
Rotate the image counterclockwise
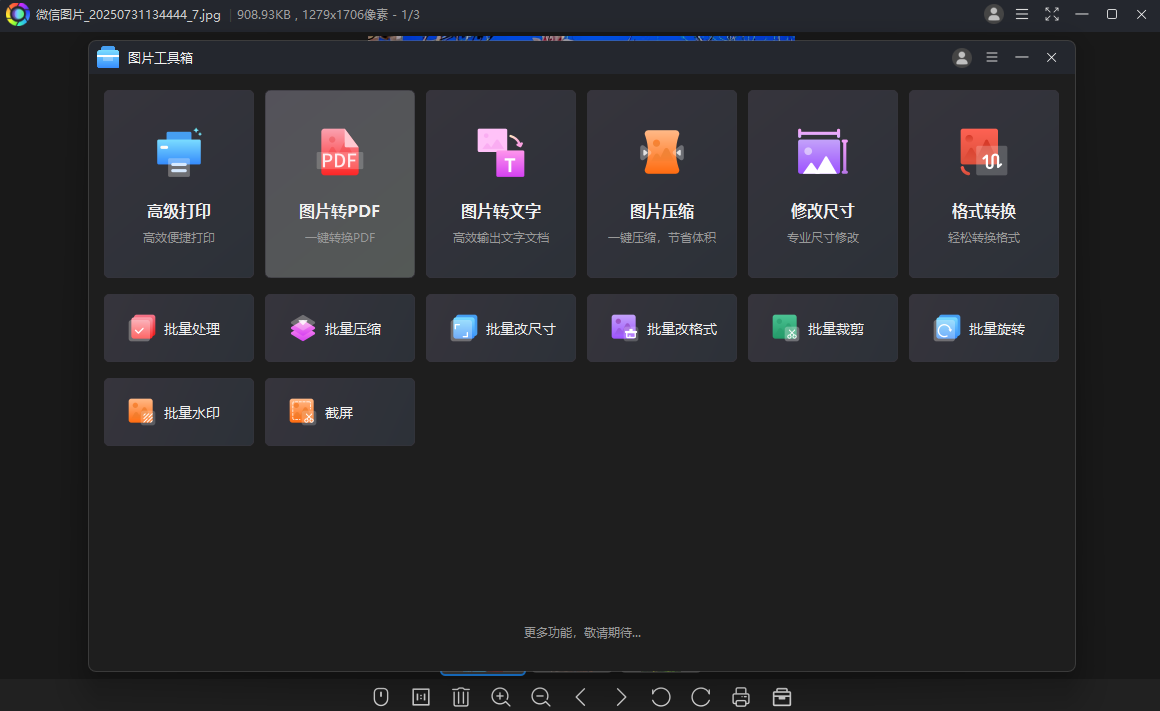(x=661, y=697)
